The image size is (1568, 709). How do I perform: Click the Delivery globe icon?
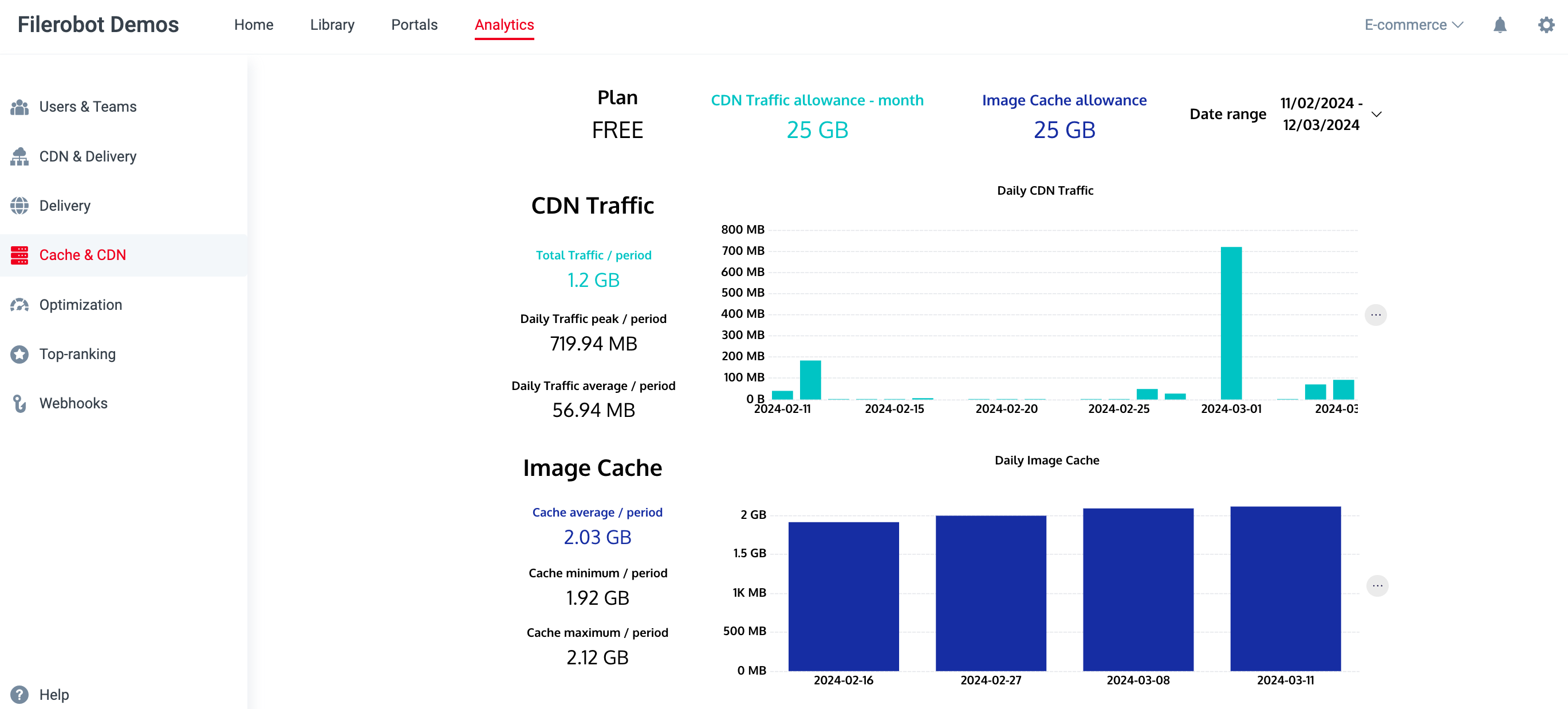pos(19,206)
